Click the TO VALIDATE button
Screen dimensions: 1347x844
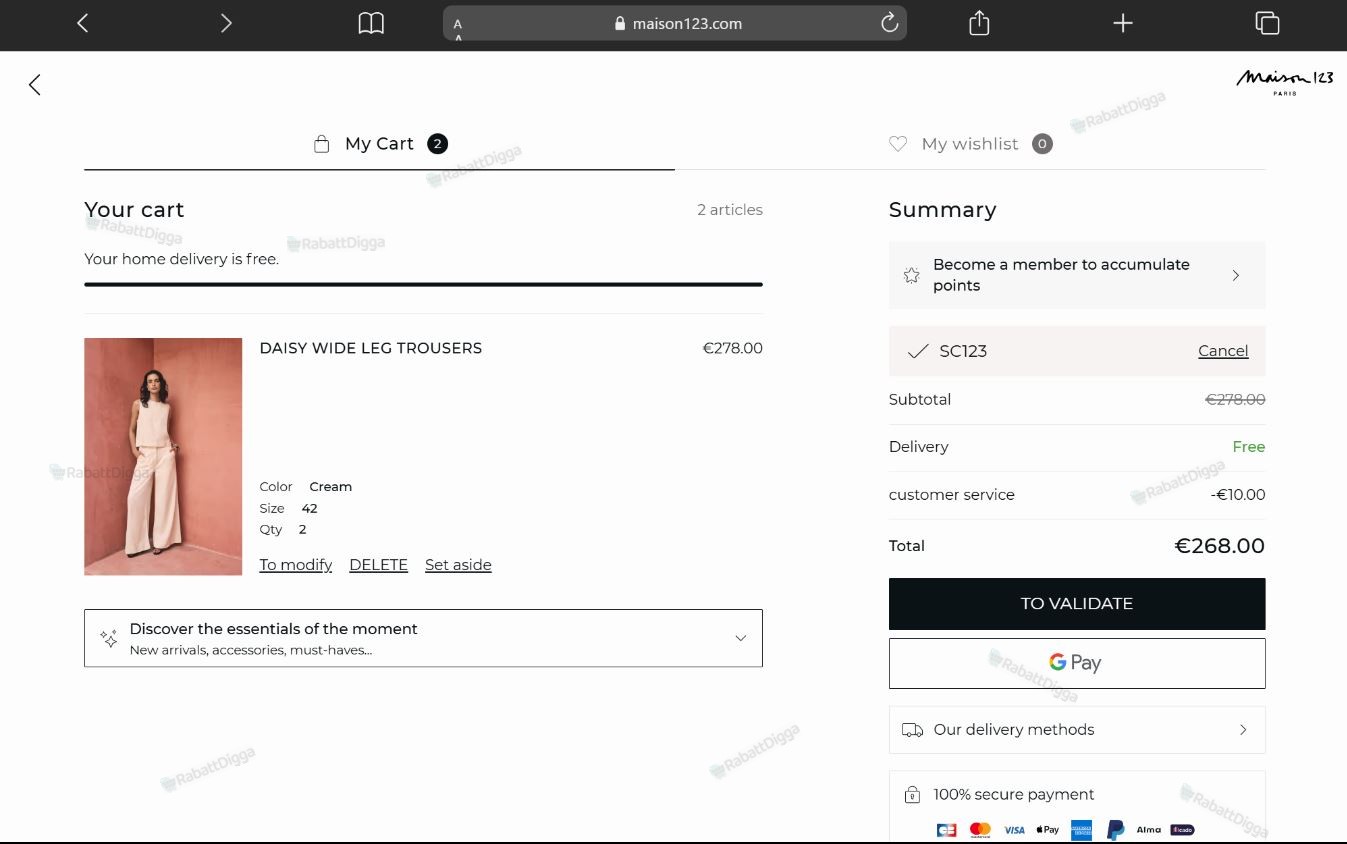point(1077,604)
